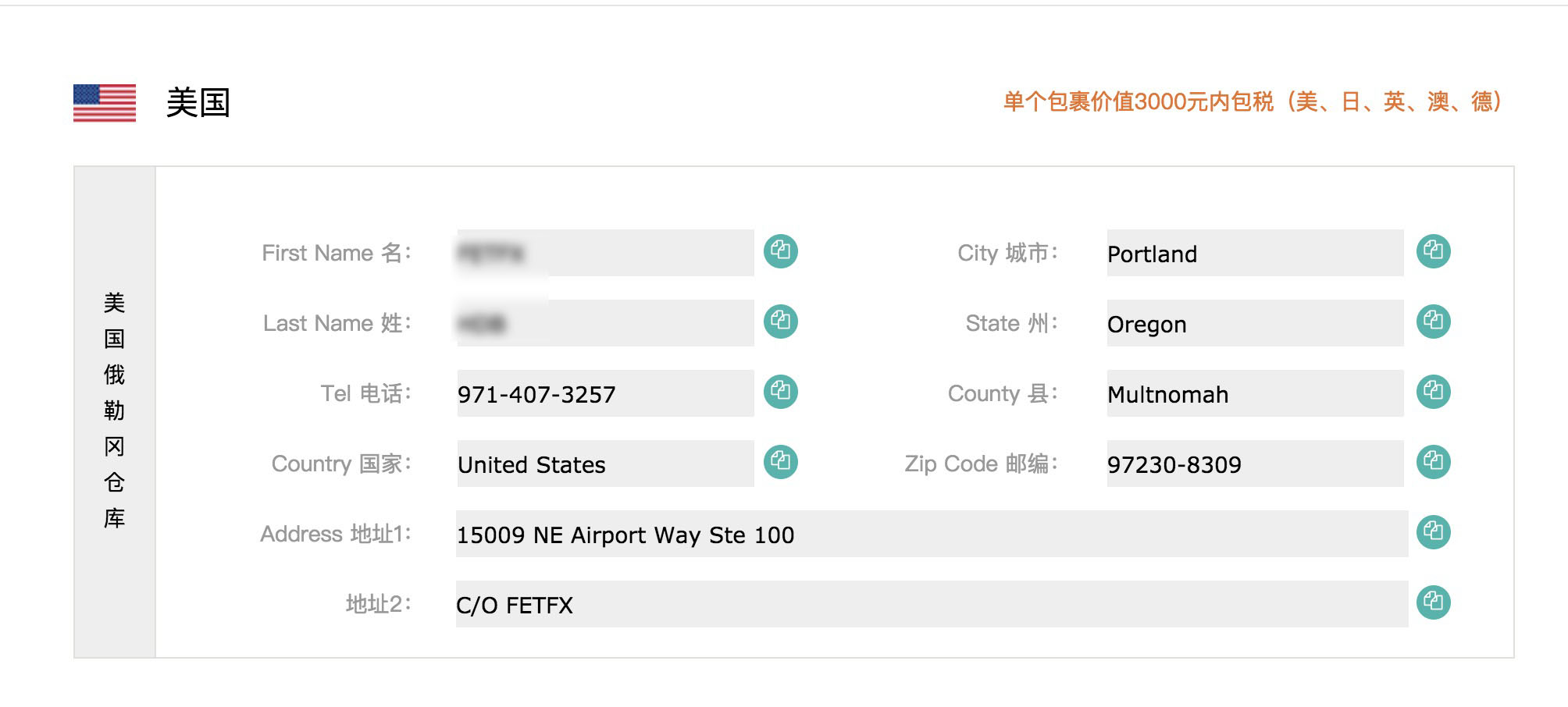Select the Oregon warehouse vertical tab
1568x707 pixels.
pyautogui.click(x=115, y=411)
